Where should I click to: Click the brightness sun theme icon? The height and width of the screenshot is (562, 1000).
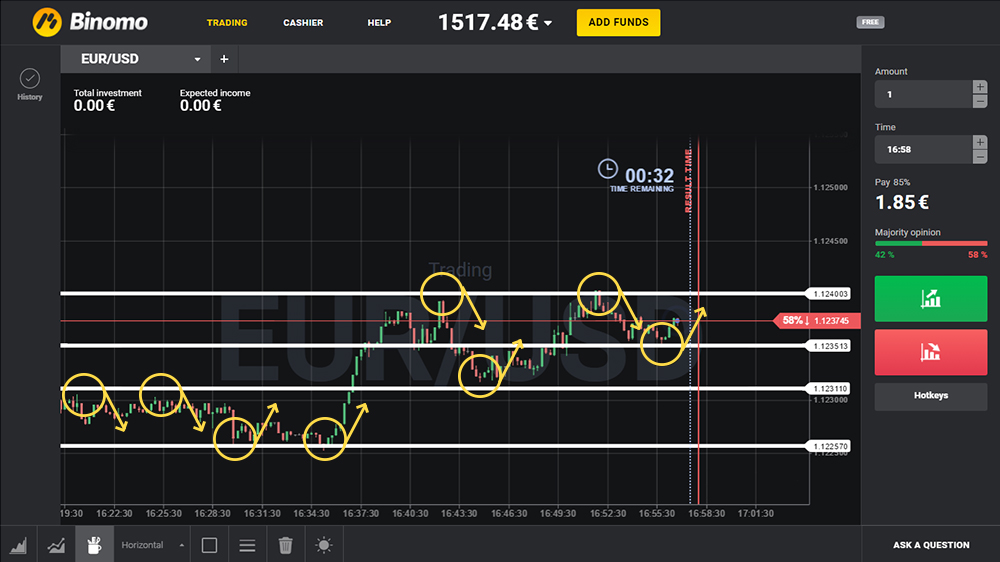(324, 545)
